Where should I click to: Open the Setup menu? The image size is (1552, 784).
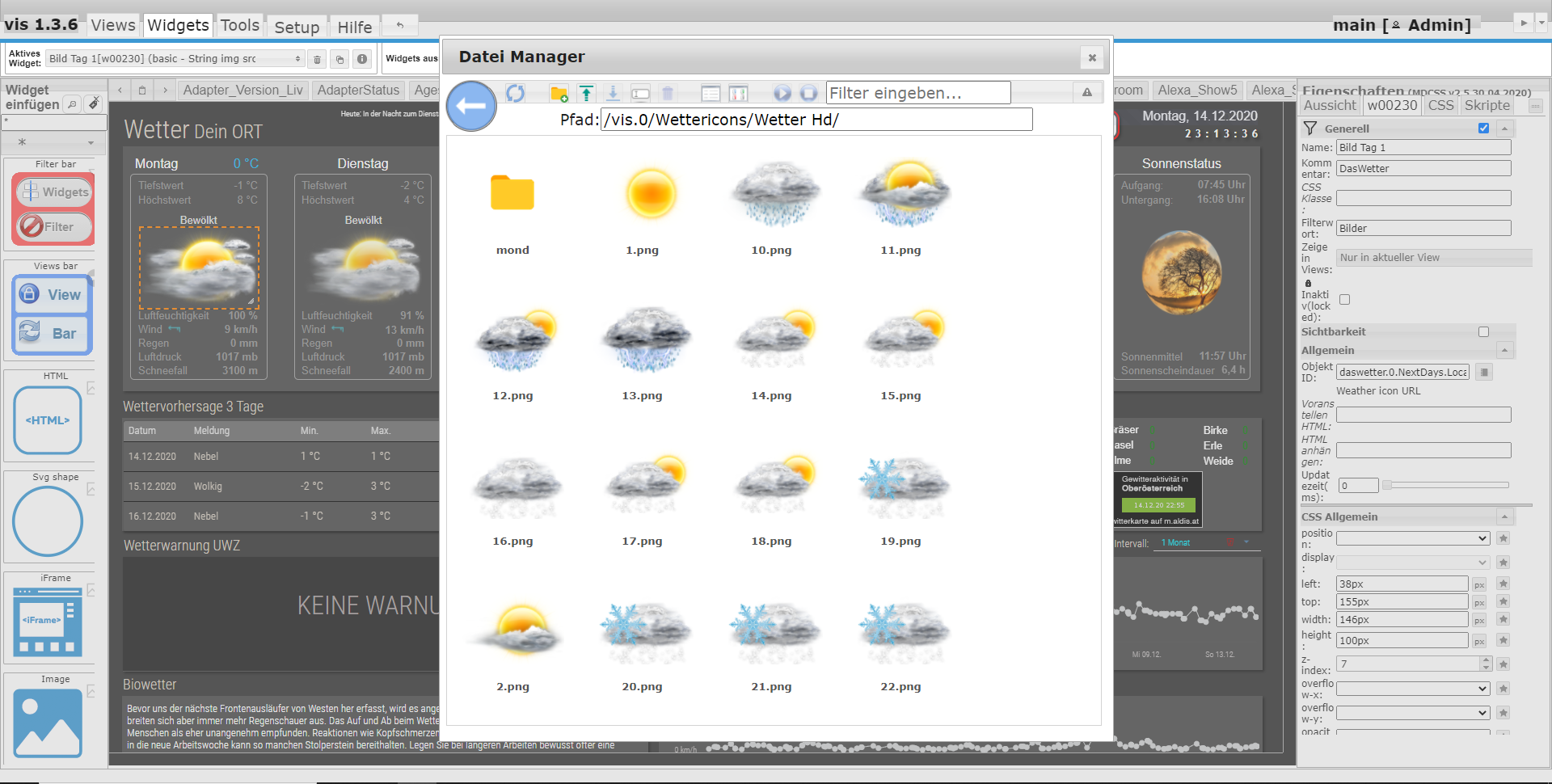pos(297,27)
